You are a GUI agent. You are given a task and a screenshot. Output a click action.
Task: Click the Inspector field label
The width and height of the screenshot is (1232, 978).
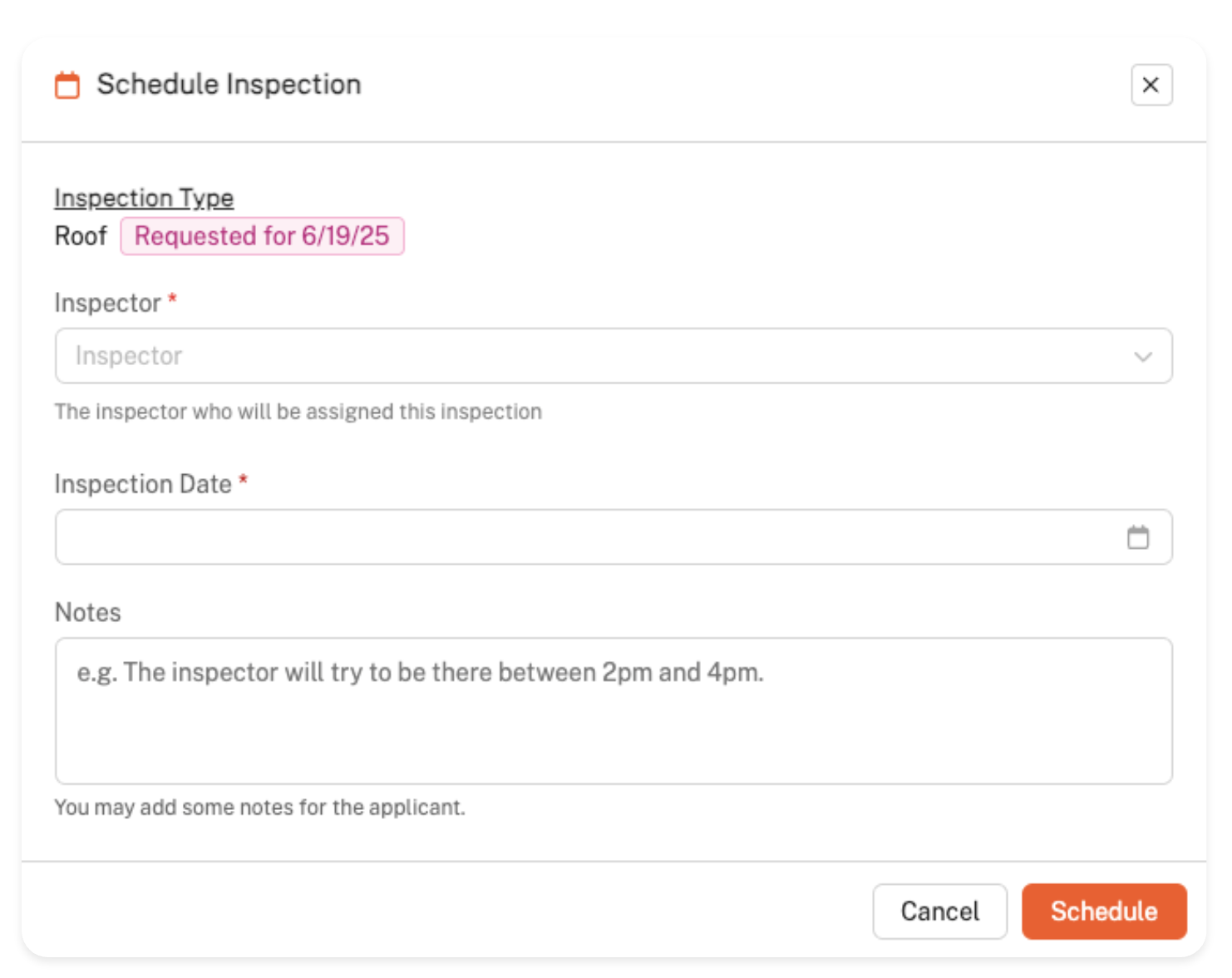pos(107,303)
